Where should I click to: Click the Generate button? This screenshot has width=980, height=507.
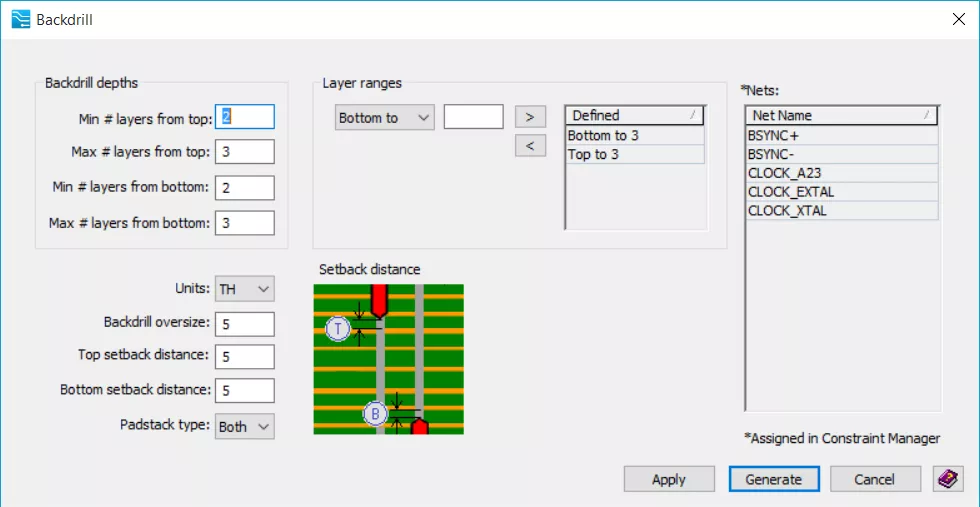[774, 479]
